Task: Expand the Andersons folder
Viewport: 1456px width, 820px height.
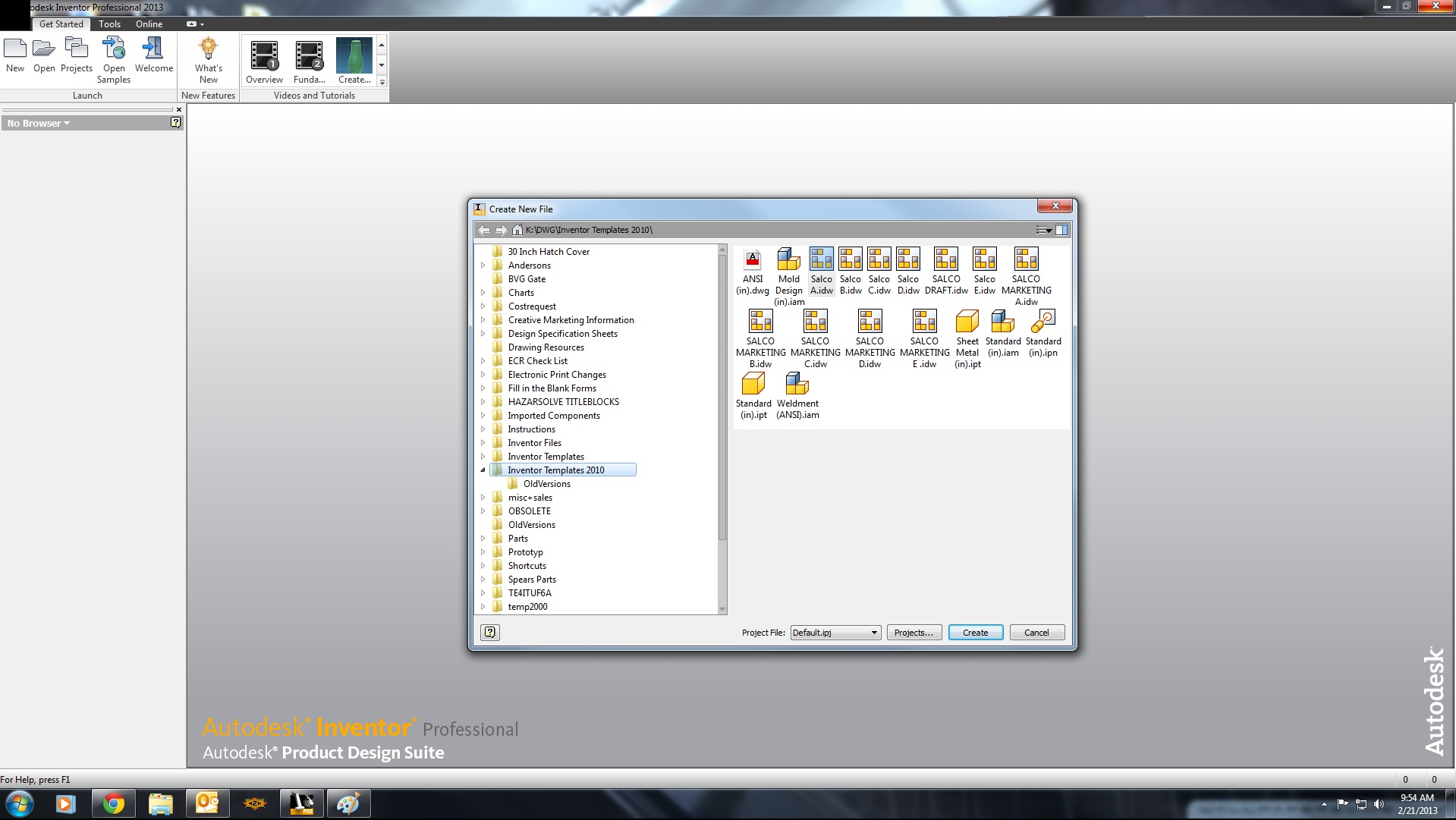Action: click(483, 265)
